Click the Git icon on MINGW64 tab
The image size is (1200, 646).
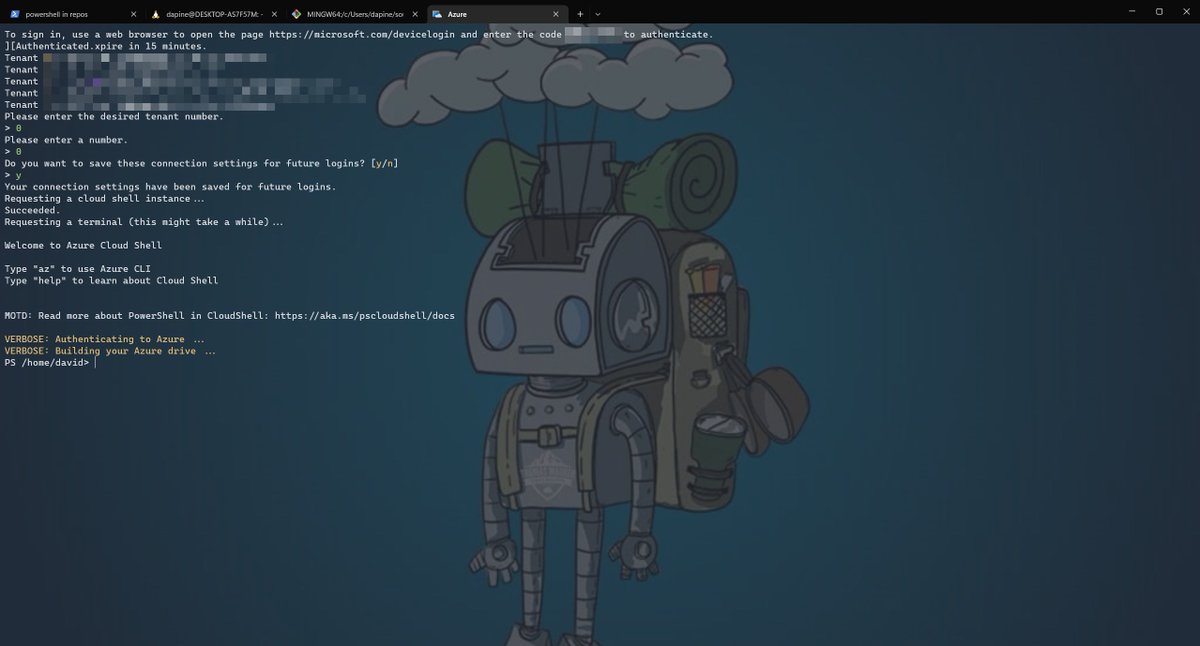[x=296, y=14]
